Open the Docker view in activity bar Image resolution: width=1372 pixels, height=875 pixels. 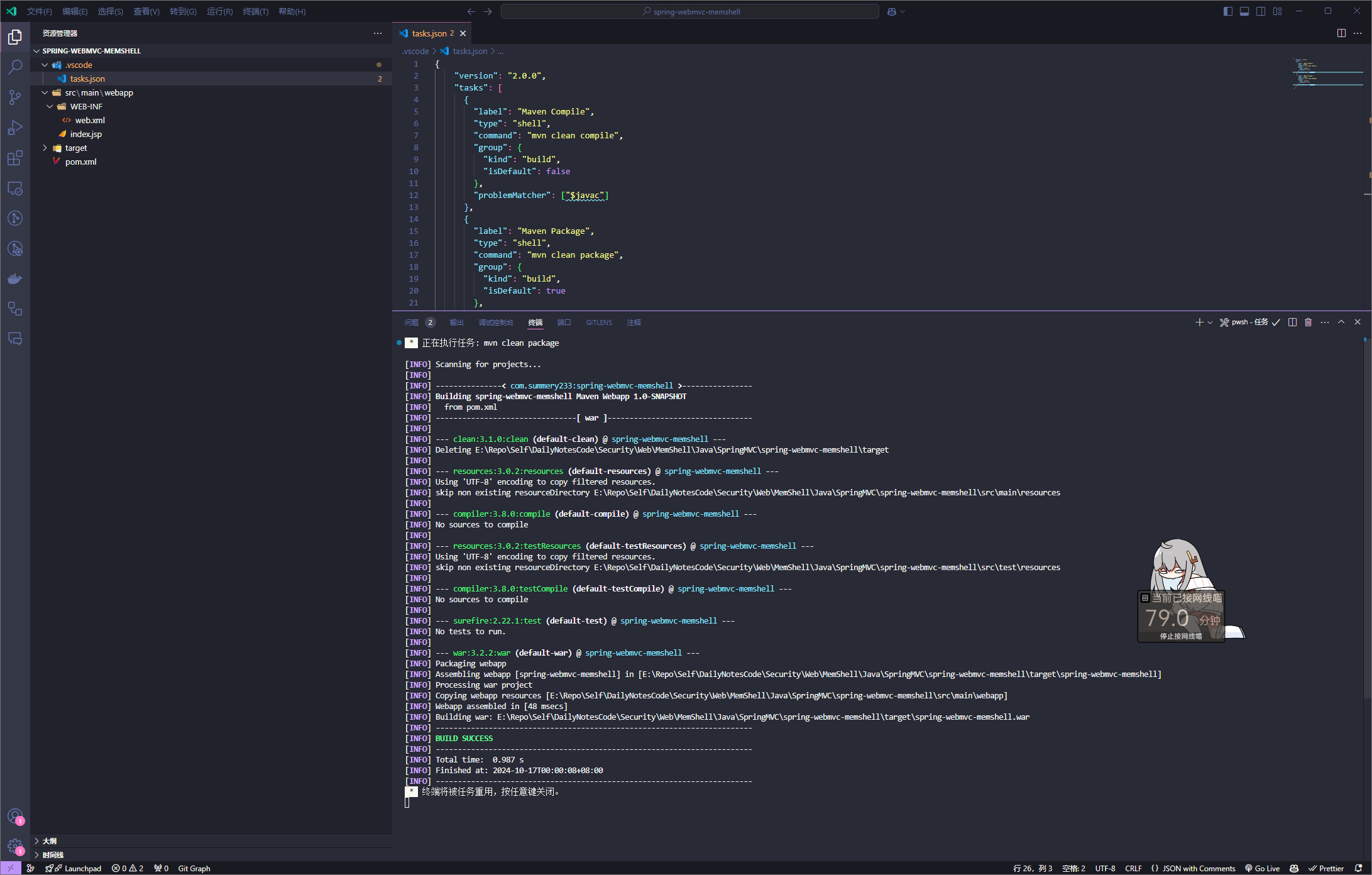coord(15,278)
